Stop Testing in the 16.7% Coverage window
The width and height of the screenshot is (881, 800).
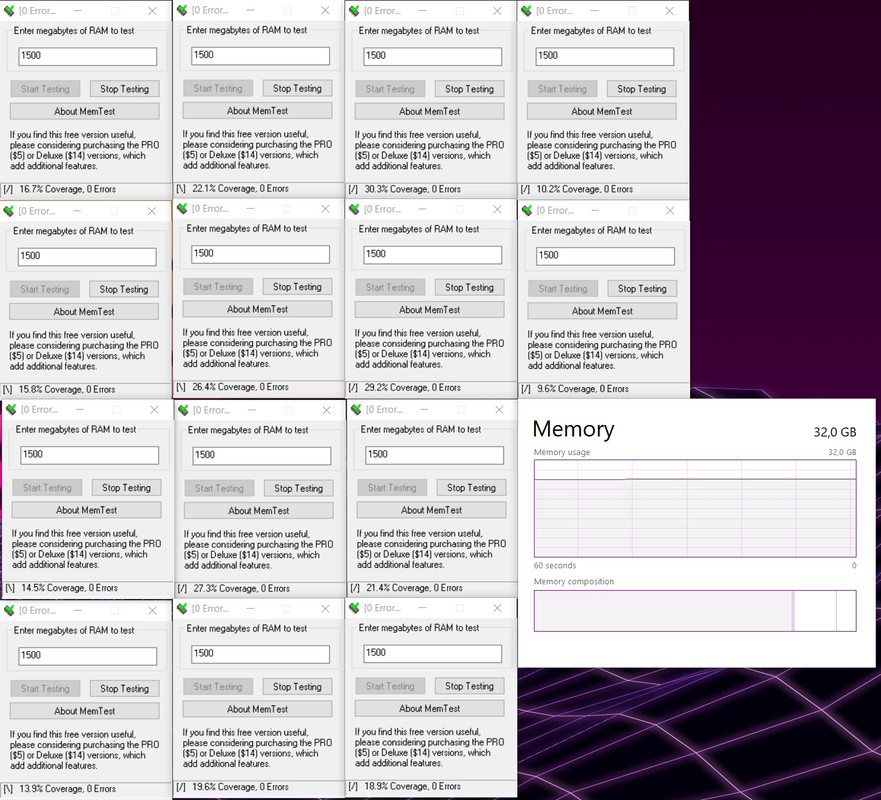[x=124, y=89]
